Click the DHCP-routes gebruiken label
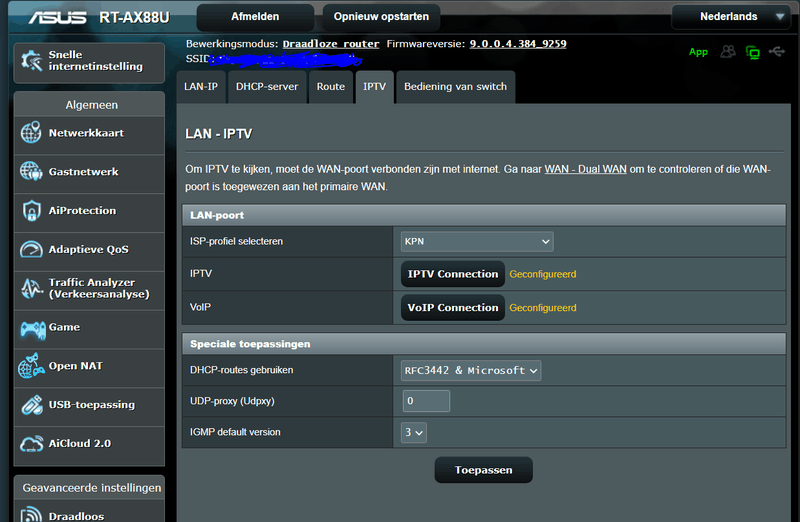 tap(241, 370)
